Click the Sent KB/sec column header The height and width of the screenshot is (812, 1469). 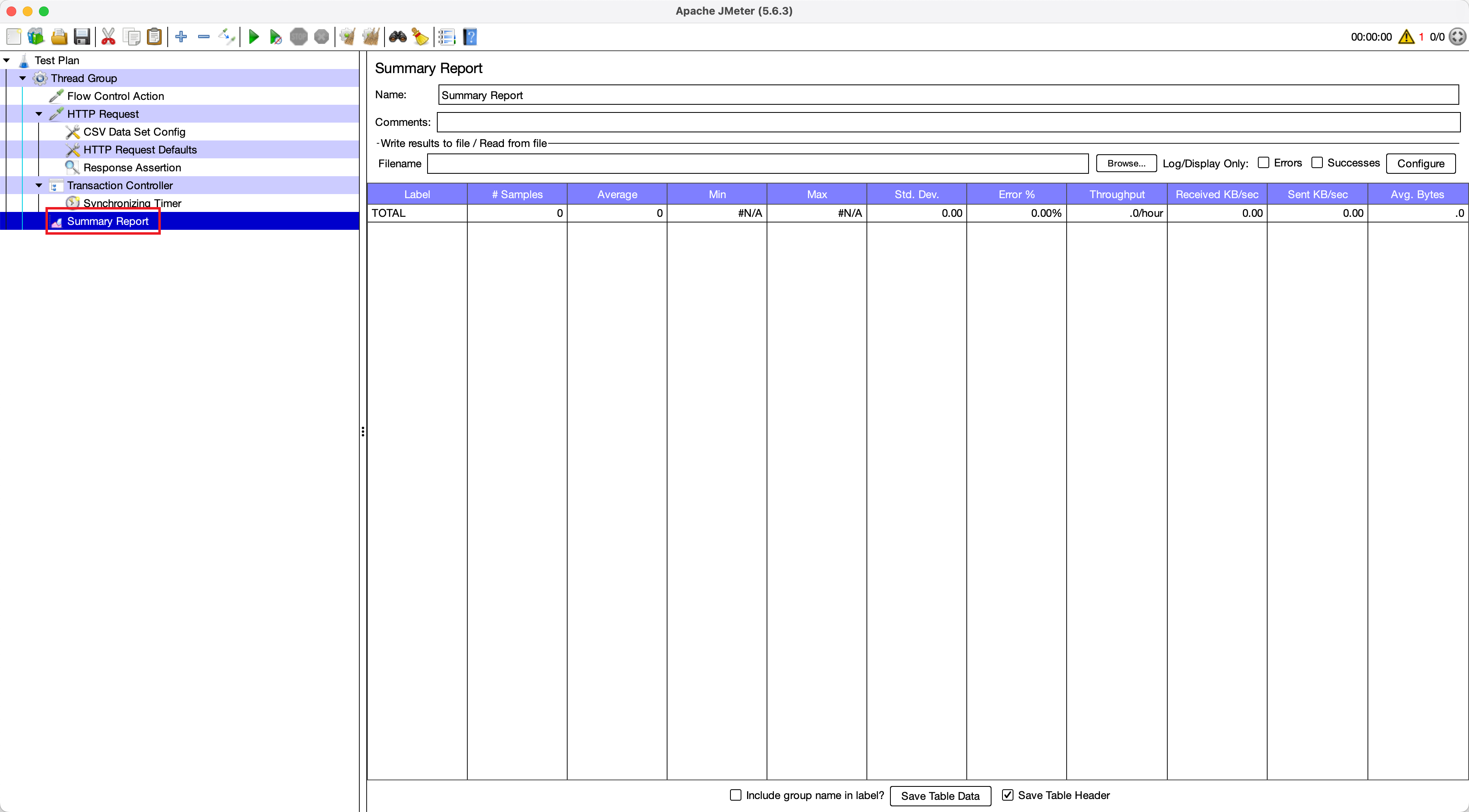click(x=1317, y=194)
